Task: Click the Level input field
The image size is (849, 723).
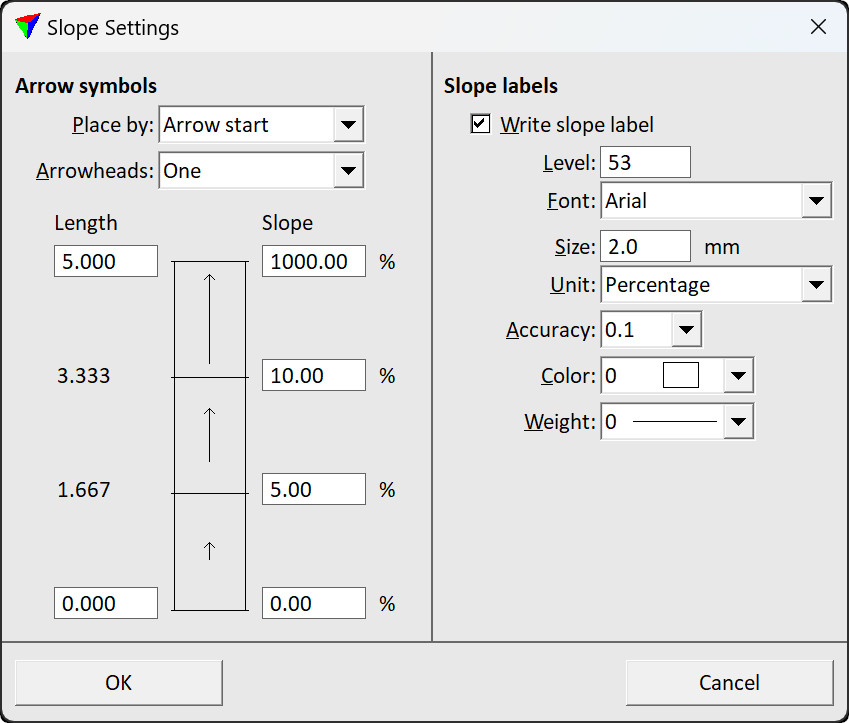Action: click(x=644, y=161)
